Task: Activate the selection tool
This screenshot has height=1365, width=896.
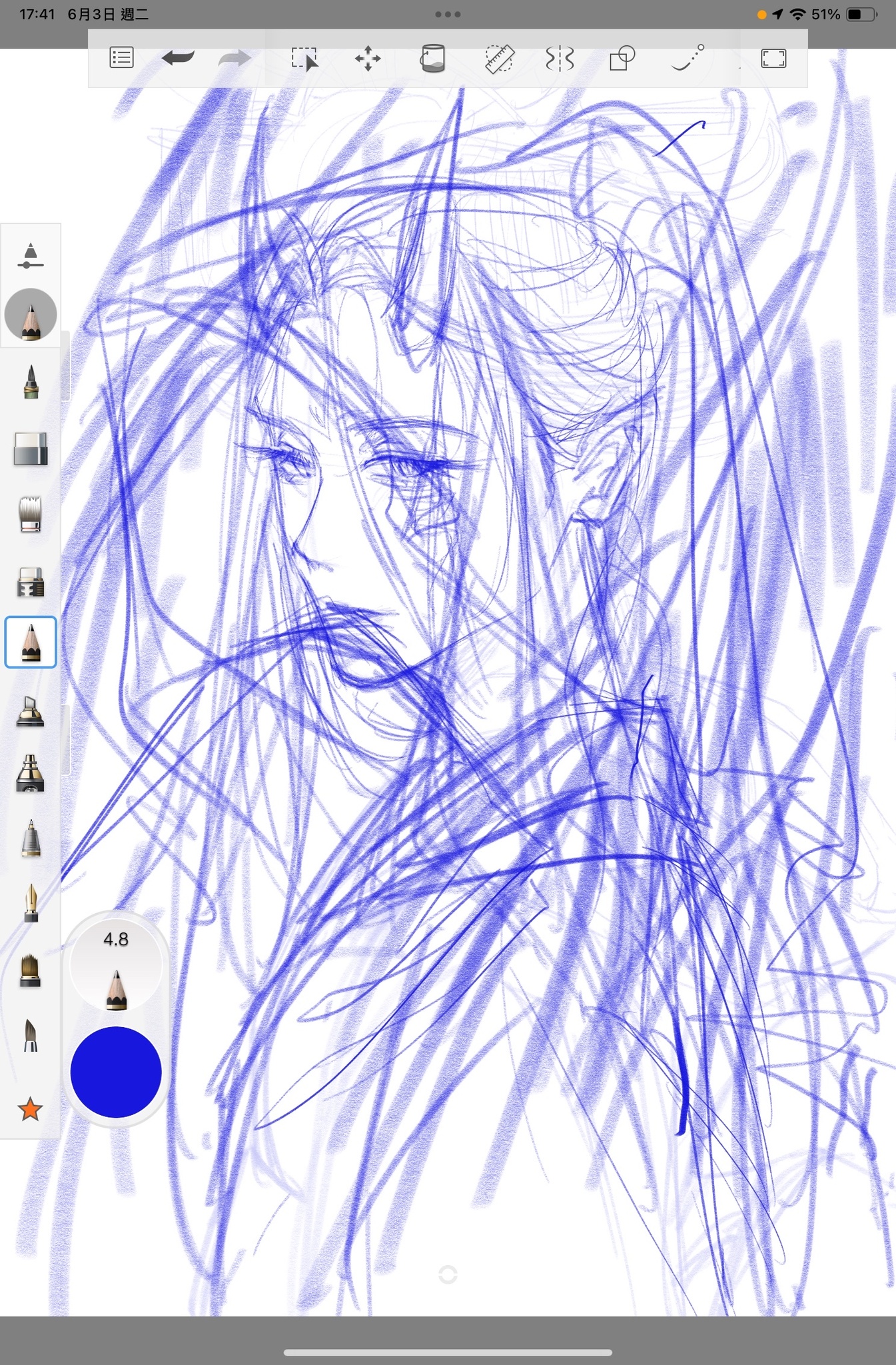Action: coord(304,59)
